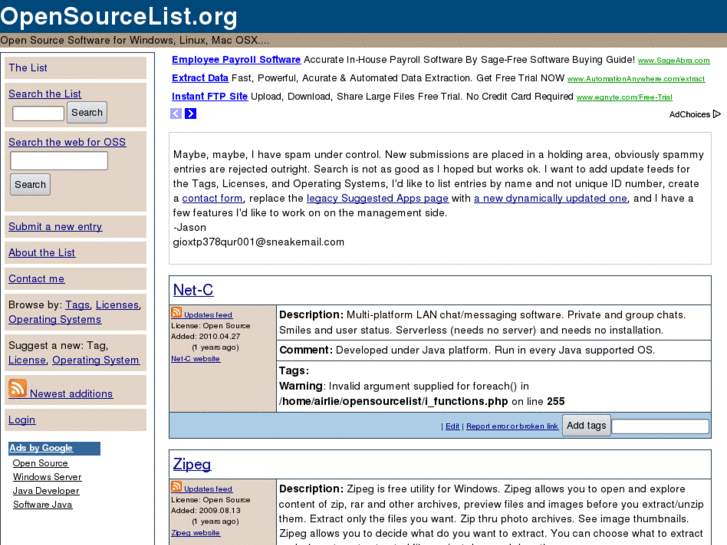
Task: Report error or broken link for Net-C
Action: click(x=512, y=426)
